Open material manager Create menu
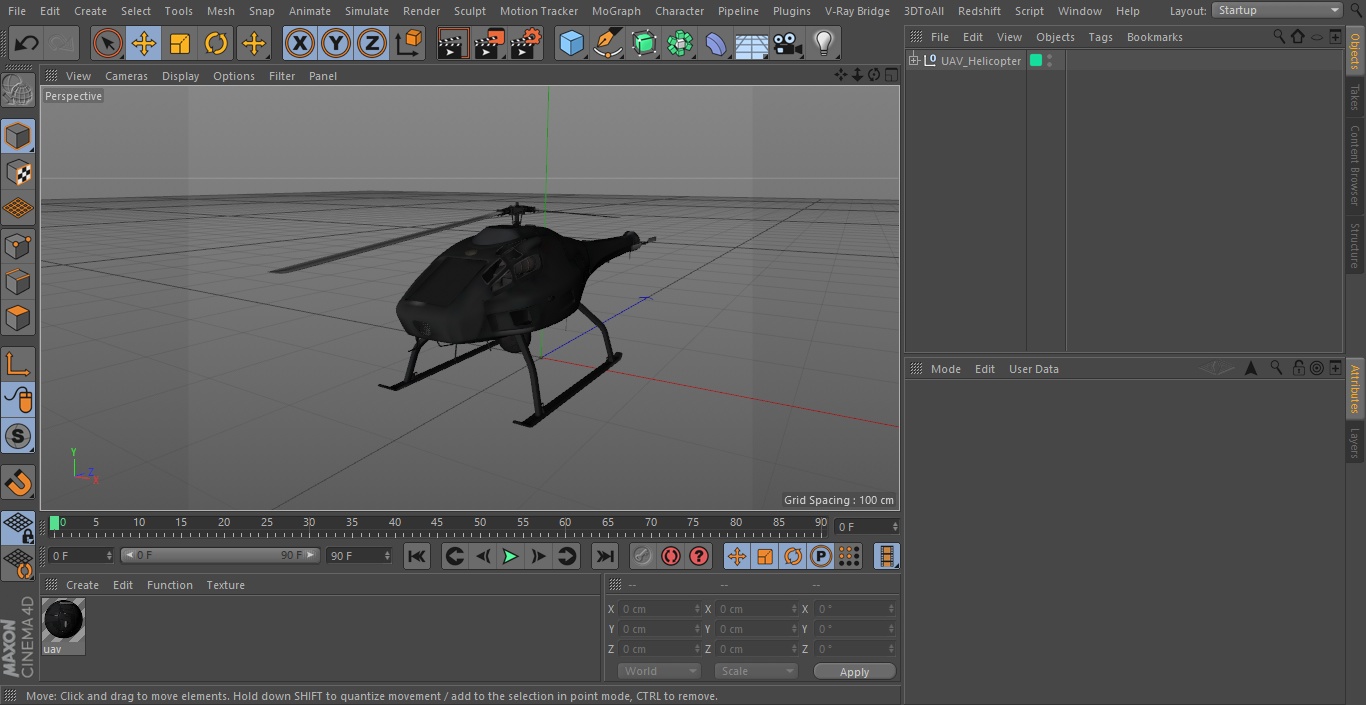The image size is (1366, 705). 82,585
